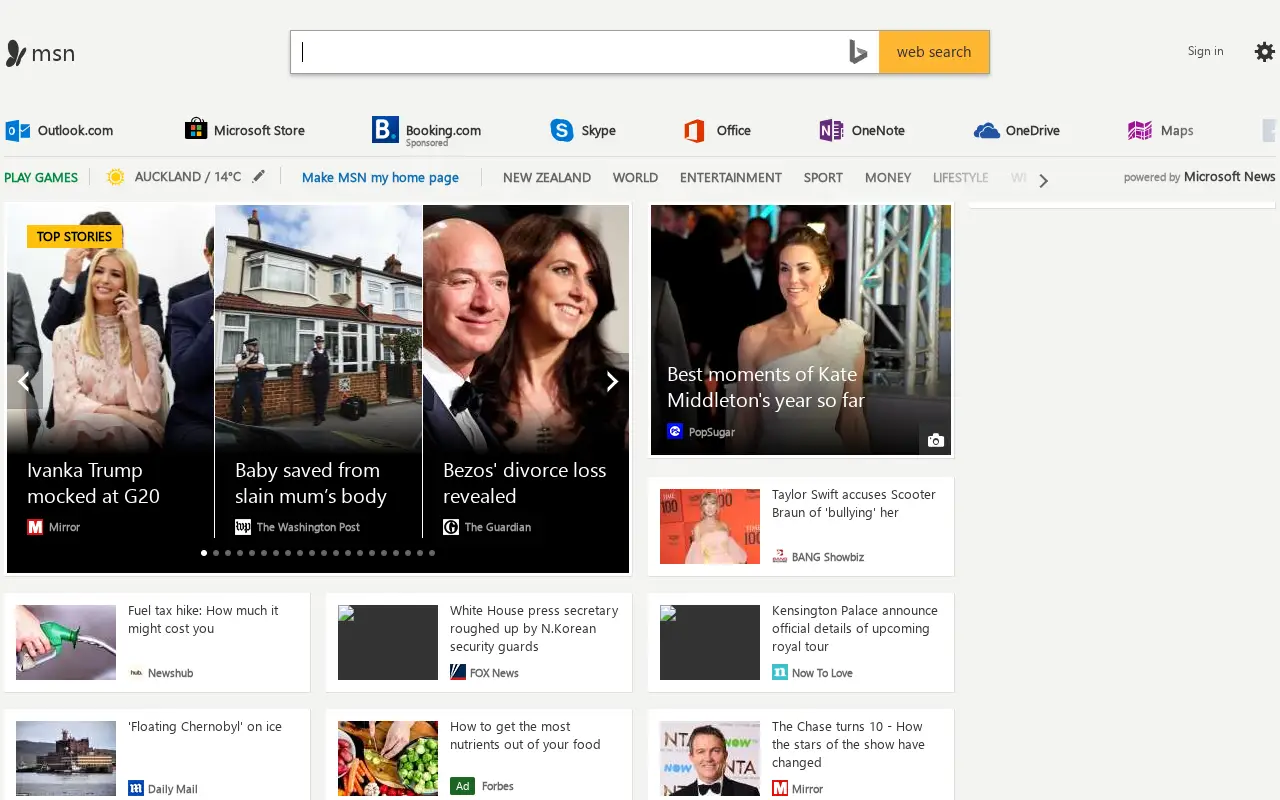Image resolution: width=1280 pixels, height=800 pixels.
Task: Click the Bing search icon
Action: click(857, 52)
